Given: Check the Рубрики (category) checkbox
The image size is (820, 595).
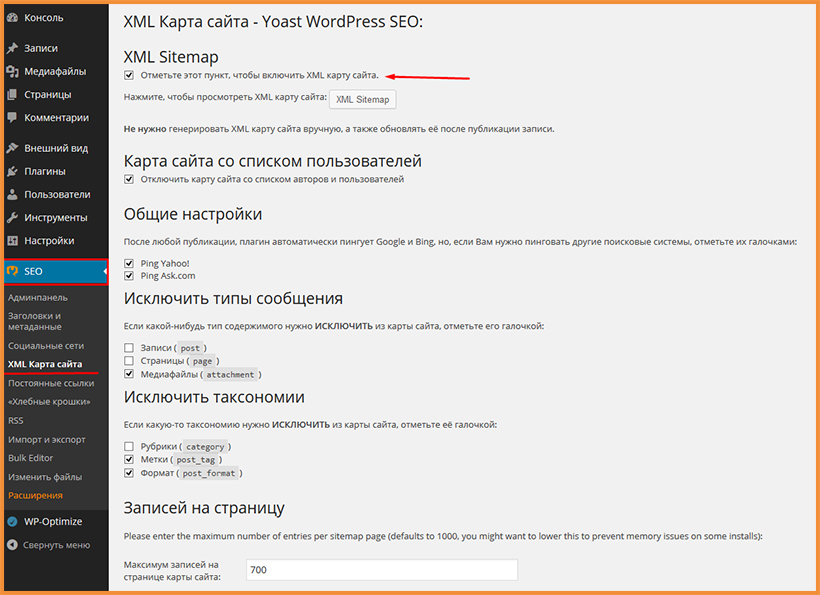Looking at the screenshot, I should click(129, 447).
